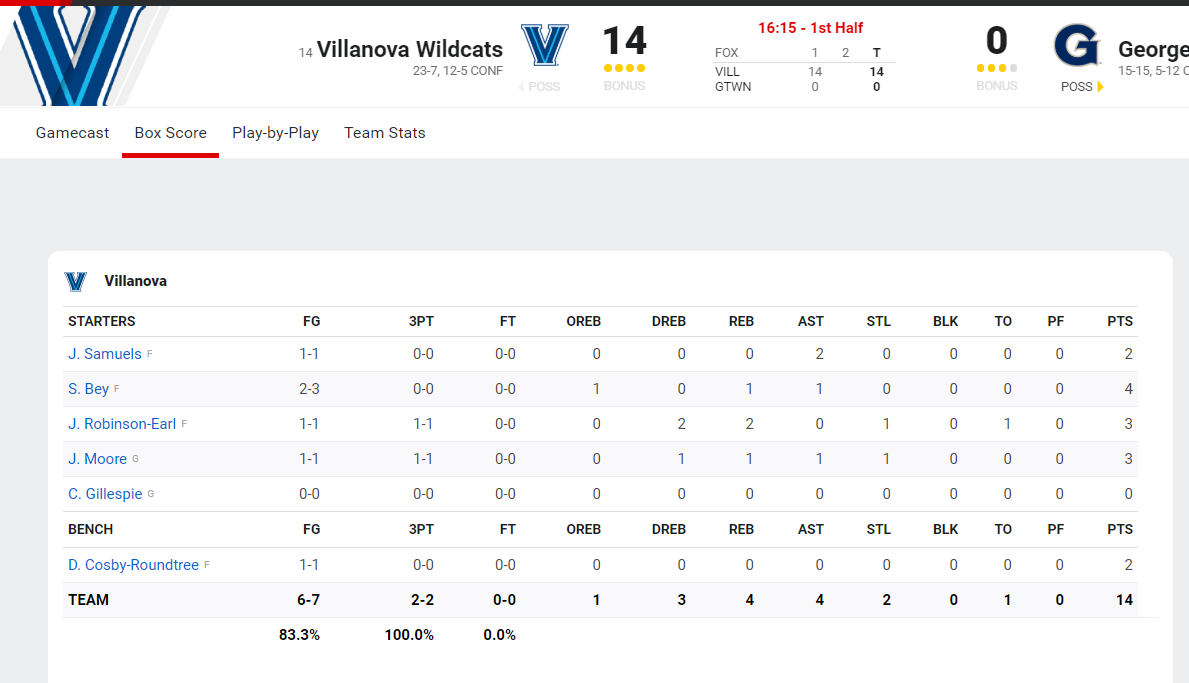The image size is (1189, 683).
Task: Open the Team Stats tab
Action: click(385, 133)
